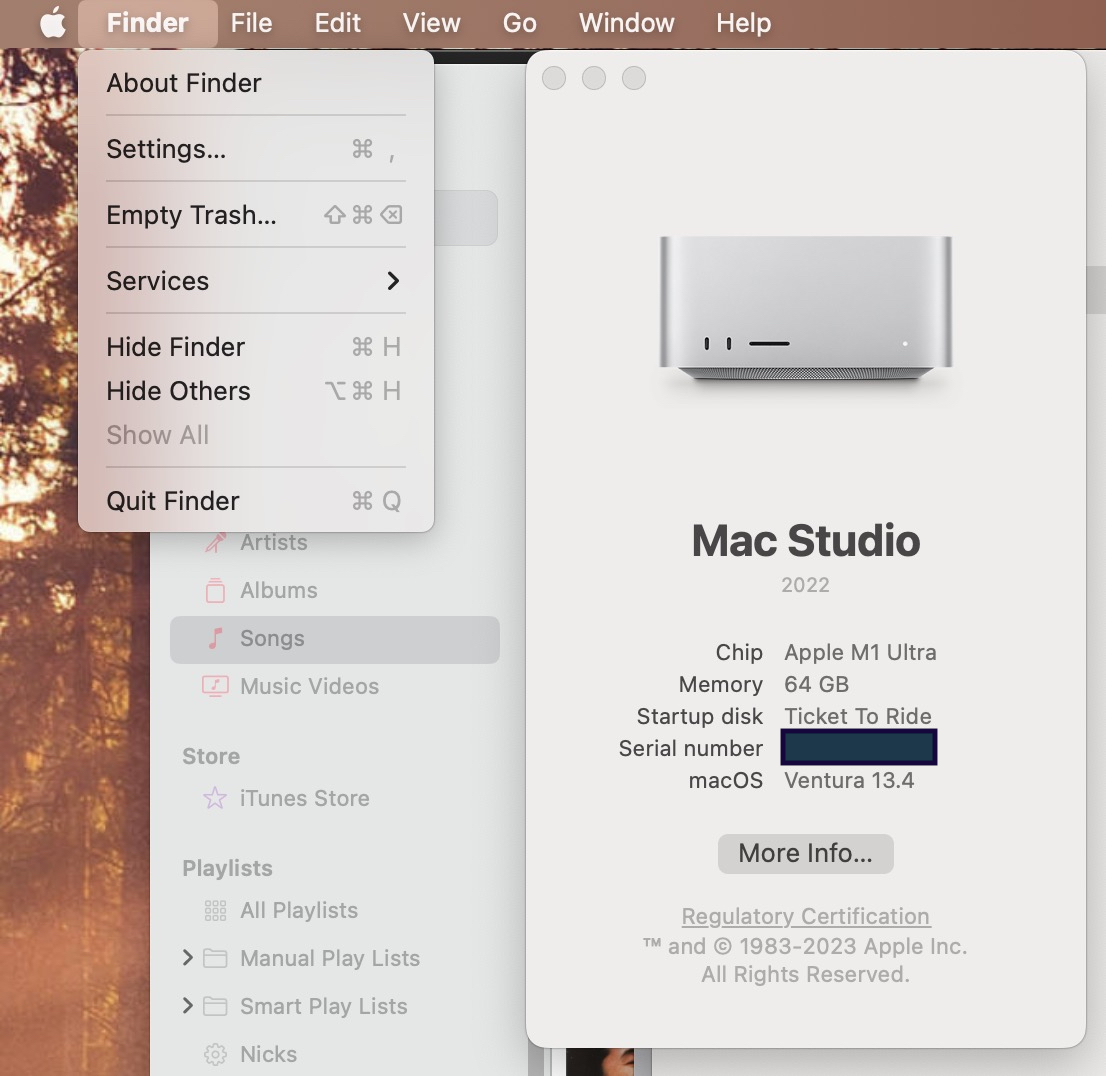Viewport: 1106px width, 1076px height.
Task: Open the File menu
Action: click(251, 23)
